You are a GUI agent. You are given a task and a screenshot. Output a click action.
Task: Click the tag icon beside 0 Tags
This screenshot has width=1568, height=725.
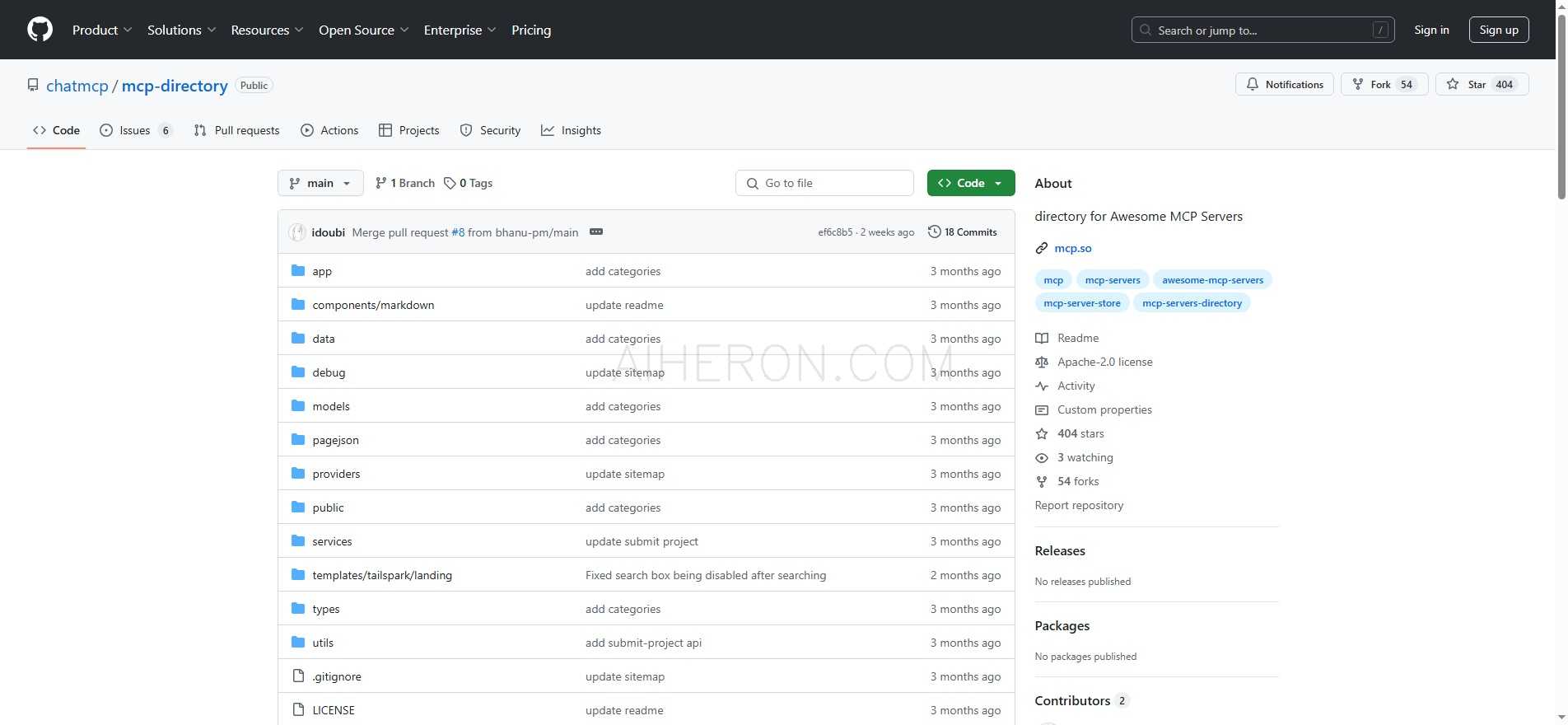[x=450, y=183]
